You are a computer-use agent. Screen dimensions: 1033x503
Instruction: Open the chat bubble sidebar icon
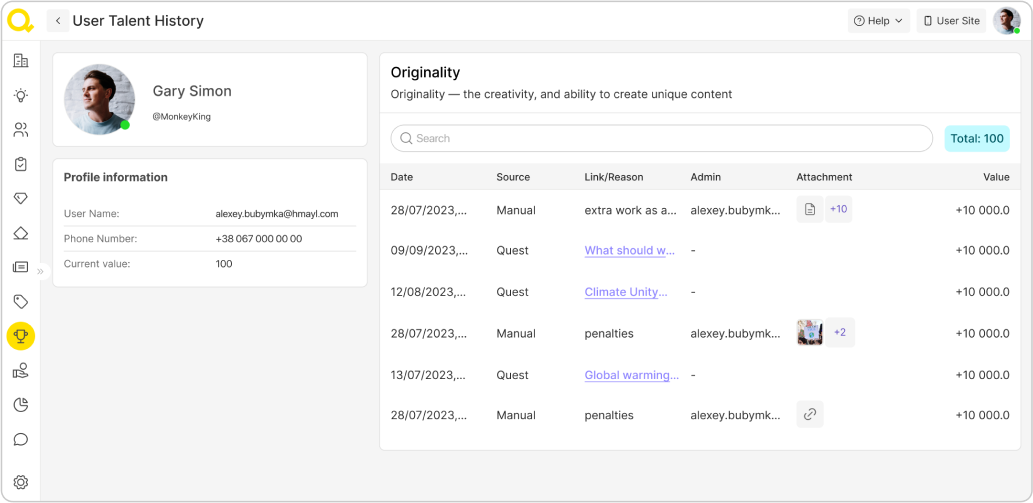(20, 439)
